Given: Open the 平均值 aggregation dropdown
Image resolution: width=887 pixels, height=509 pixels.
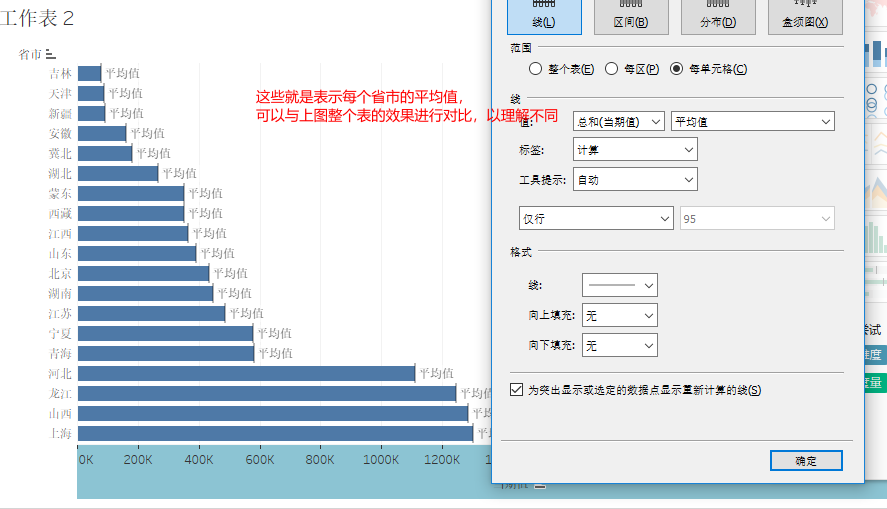Looking at the screenshot, I should (752, 122).
